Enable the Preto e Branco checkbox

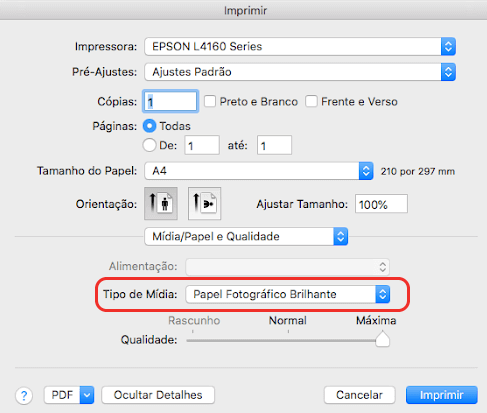click(x=210, y=101)
